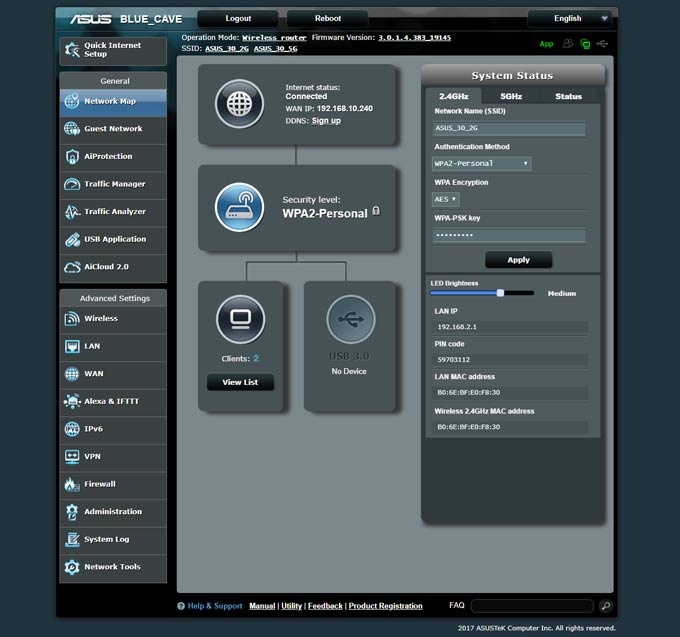Click the ASUS_30_2G SSID link
This screenshot has width=680, height=637.
[227, 49]
